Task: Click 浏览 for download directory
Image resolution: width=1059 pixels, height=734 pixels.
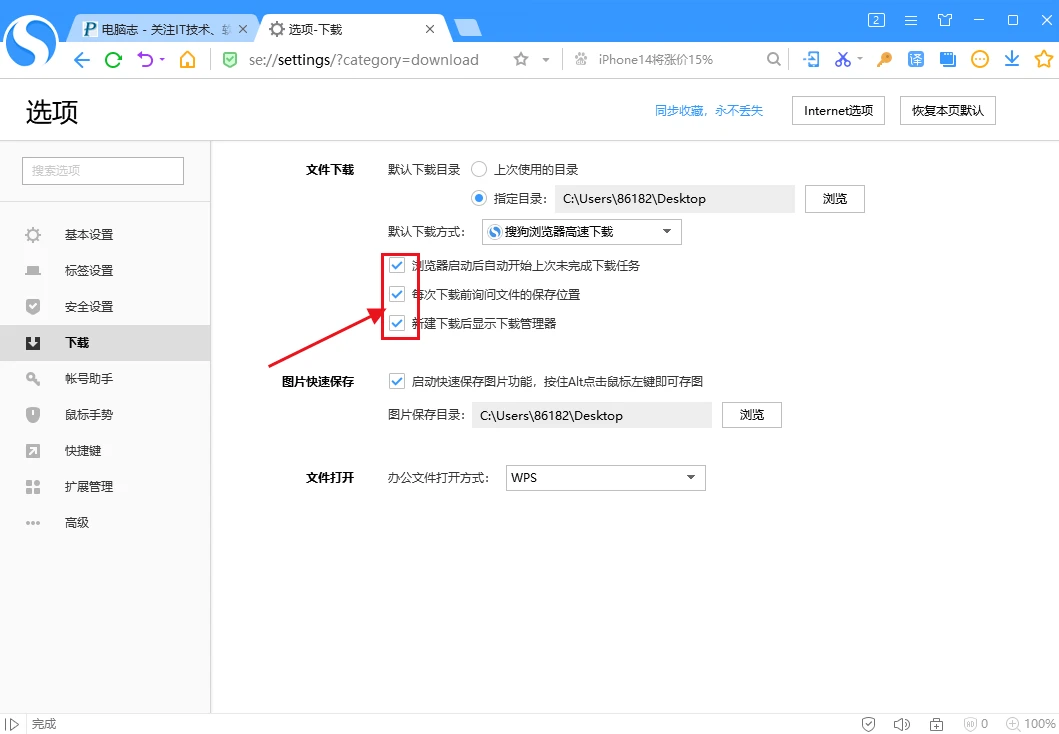Action: pos(835,199)
